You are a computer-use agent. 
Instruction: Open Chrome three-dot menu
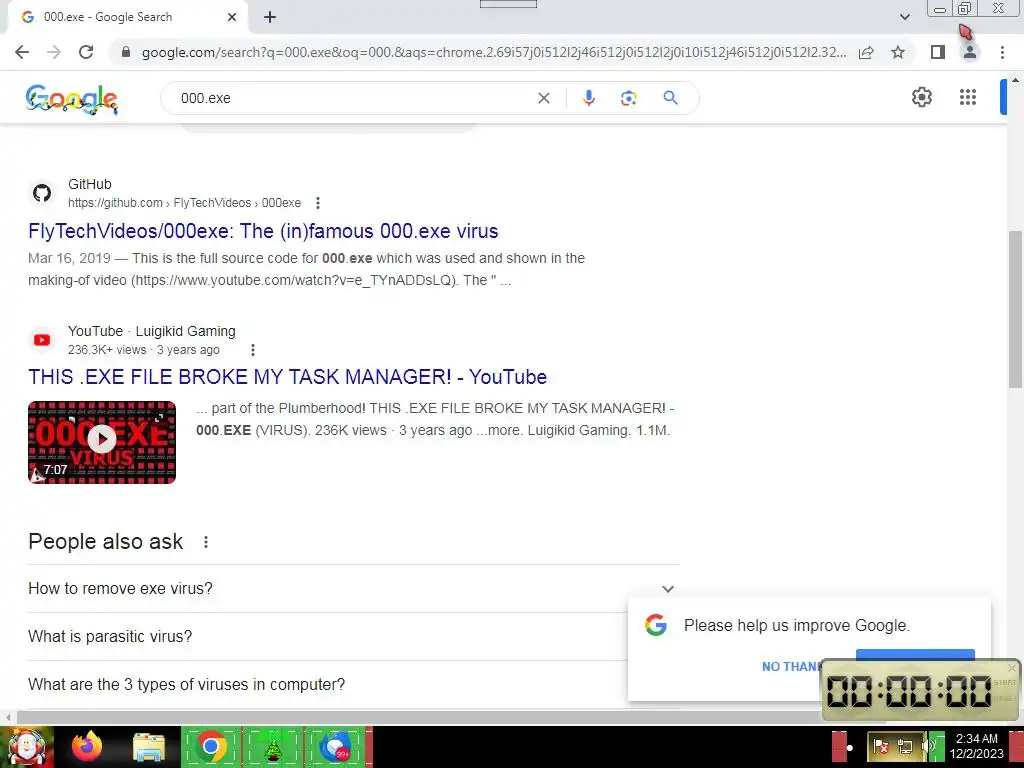1002,52
